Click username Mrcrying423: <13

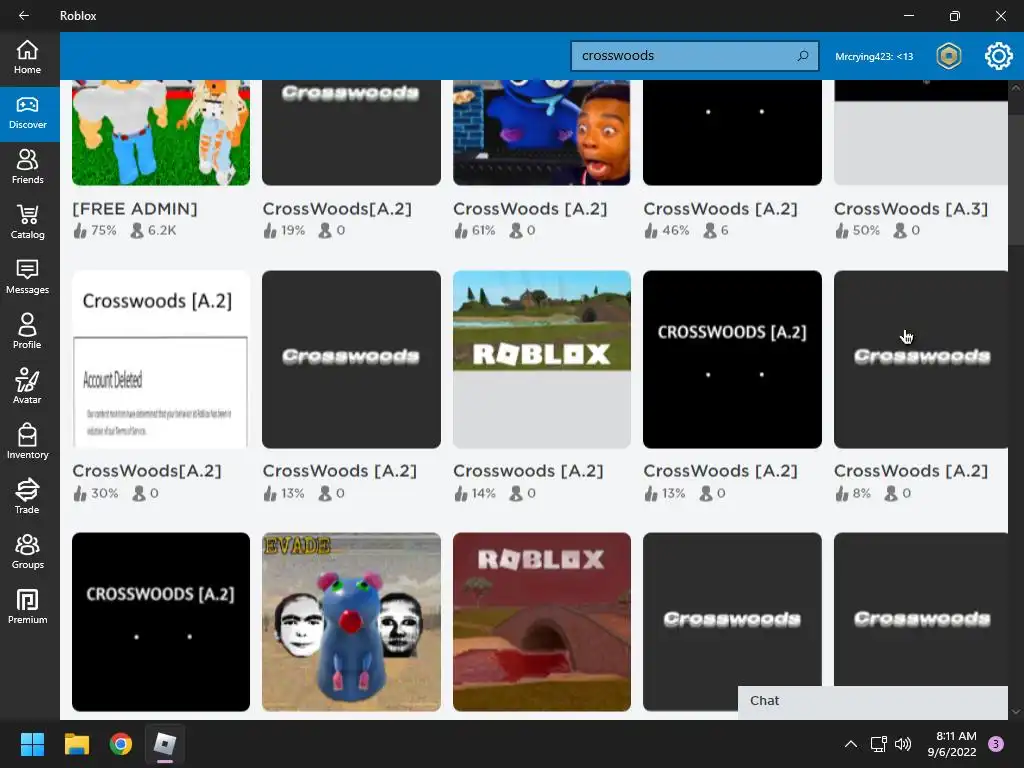click(x=874, y=56)
